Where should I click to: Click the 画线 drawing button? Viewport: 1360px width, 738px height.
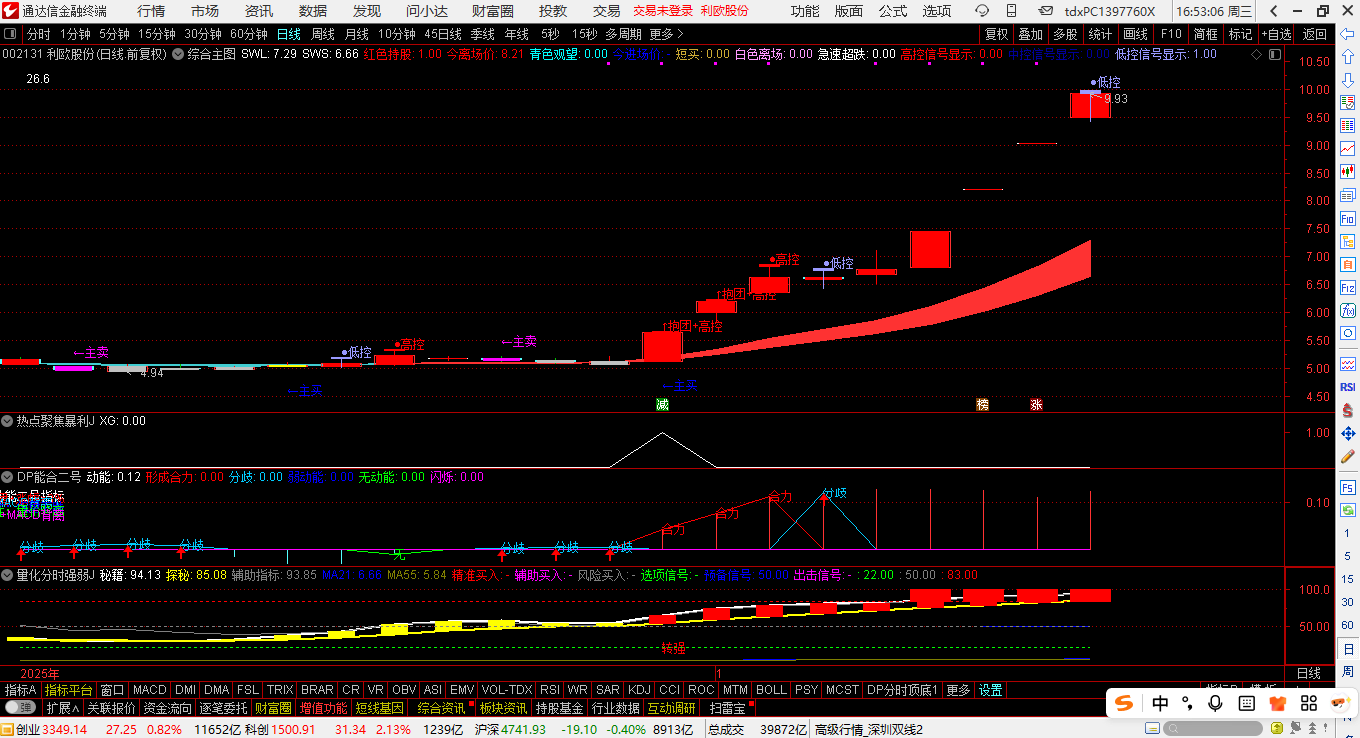[x=1135, y=34]
